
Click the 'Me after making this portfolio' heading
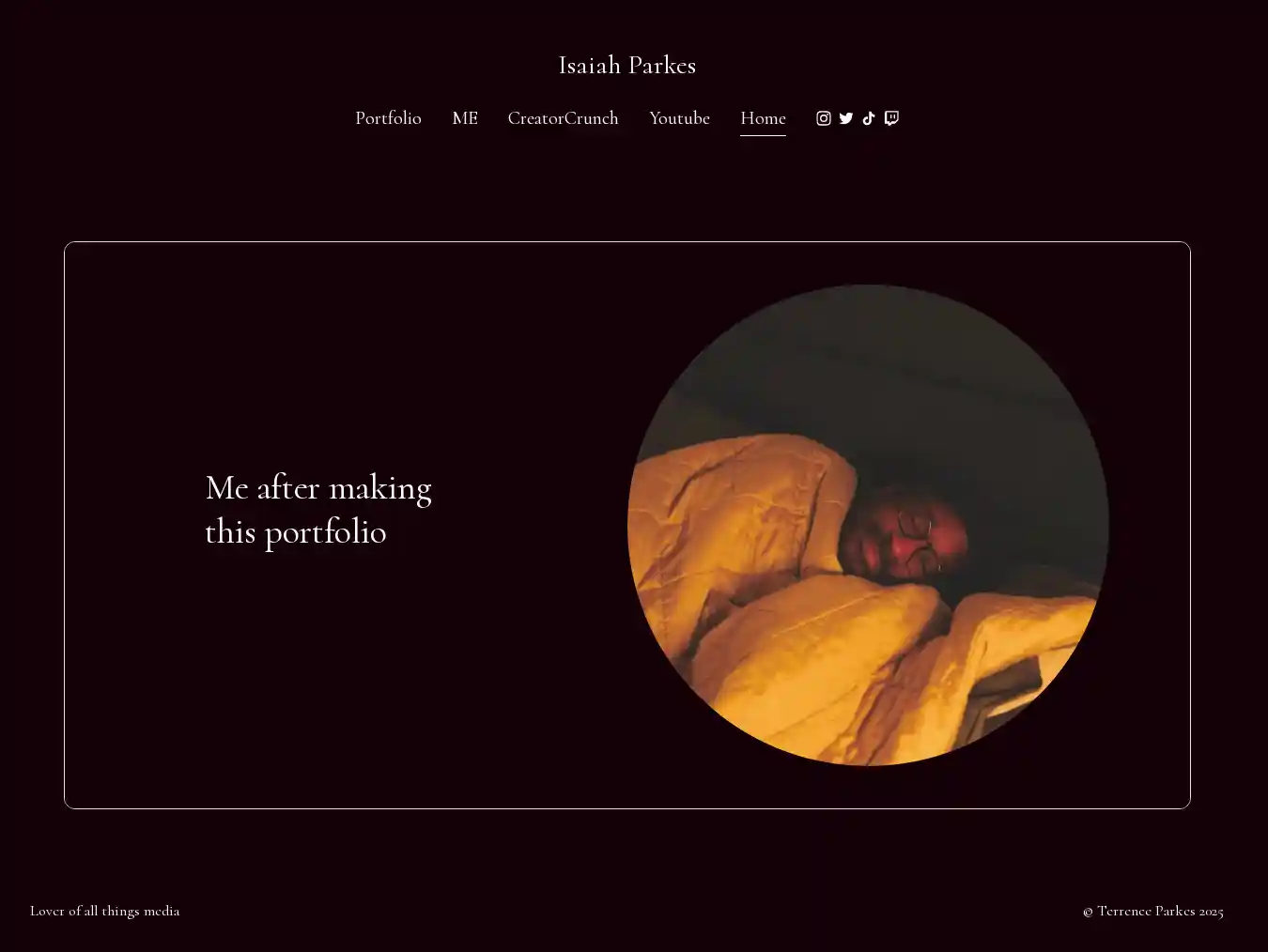click(318, 510)
